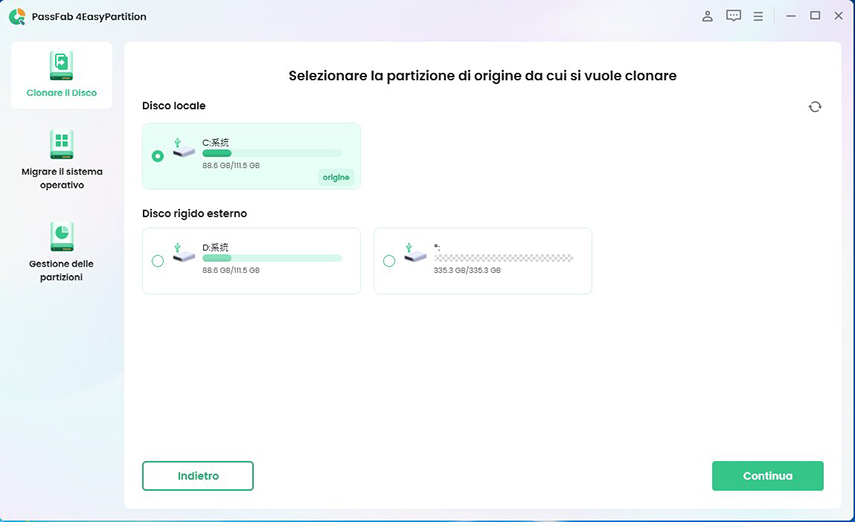Click the C: drive usage bar
The width and height of the screenshot is (855, 522).
point(271,153)
